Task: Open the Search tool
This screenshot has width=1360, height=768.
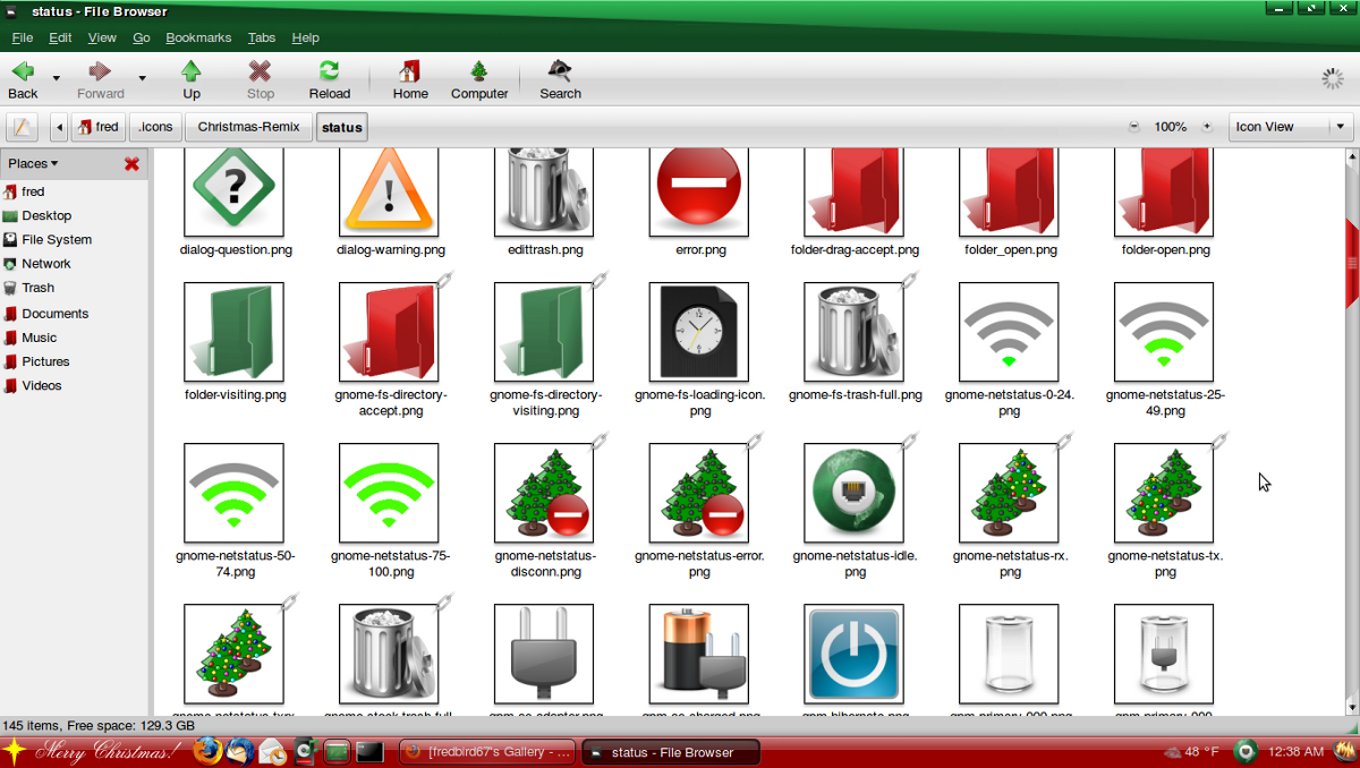Action: click(560, 80)
